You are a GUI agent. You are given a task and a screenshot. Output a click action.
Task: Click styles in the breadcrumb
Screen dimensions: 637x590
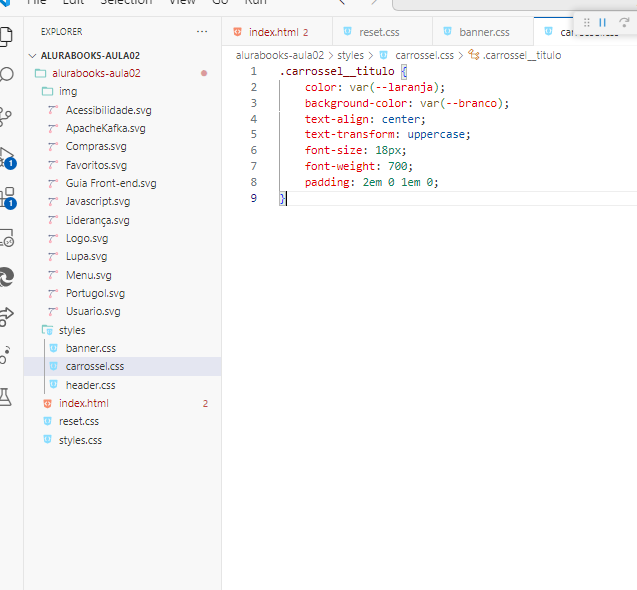[350, 55]
